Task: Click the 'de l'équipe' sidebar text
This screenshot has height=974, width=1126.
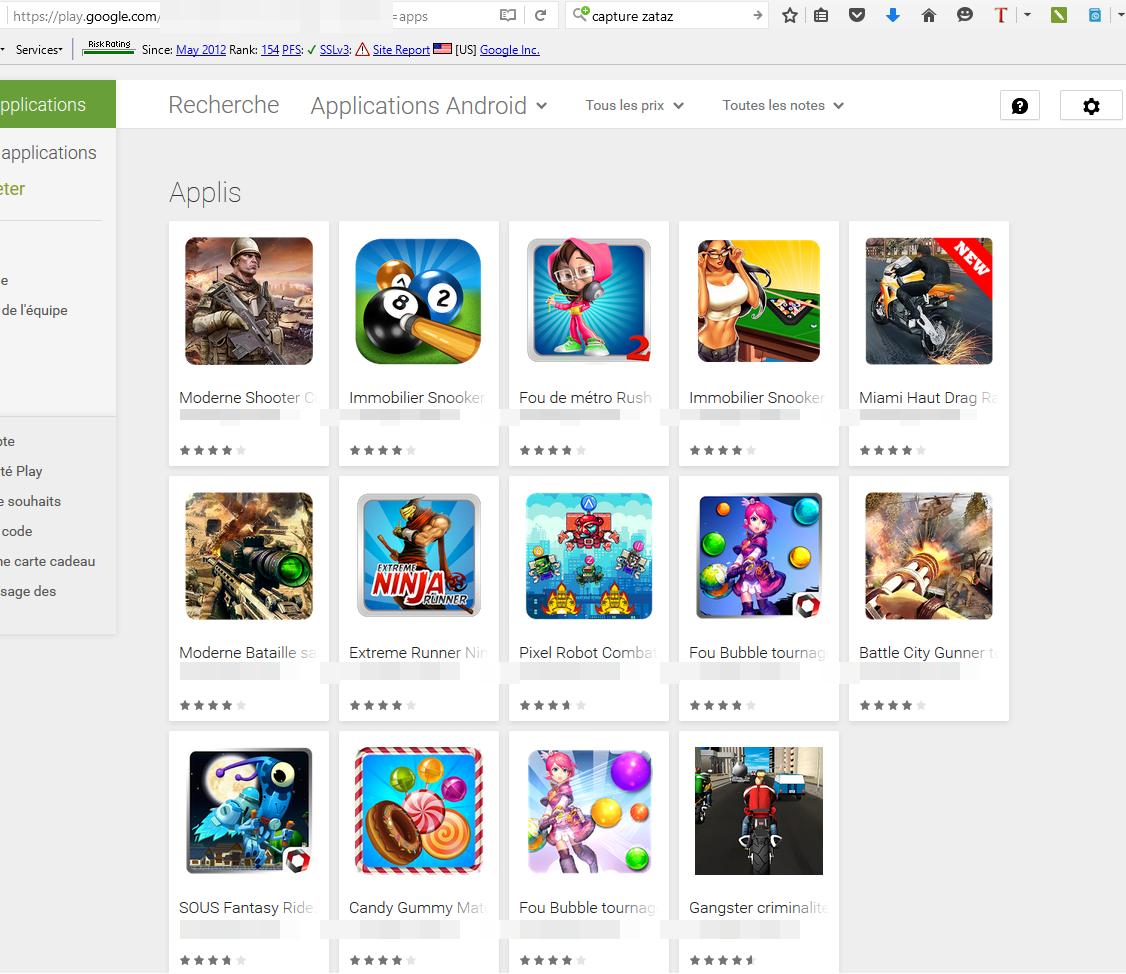Action: pyautogui.click(x=34, y=310)
